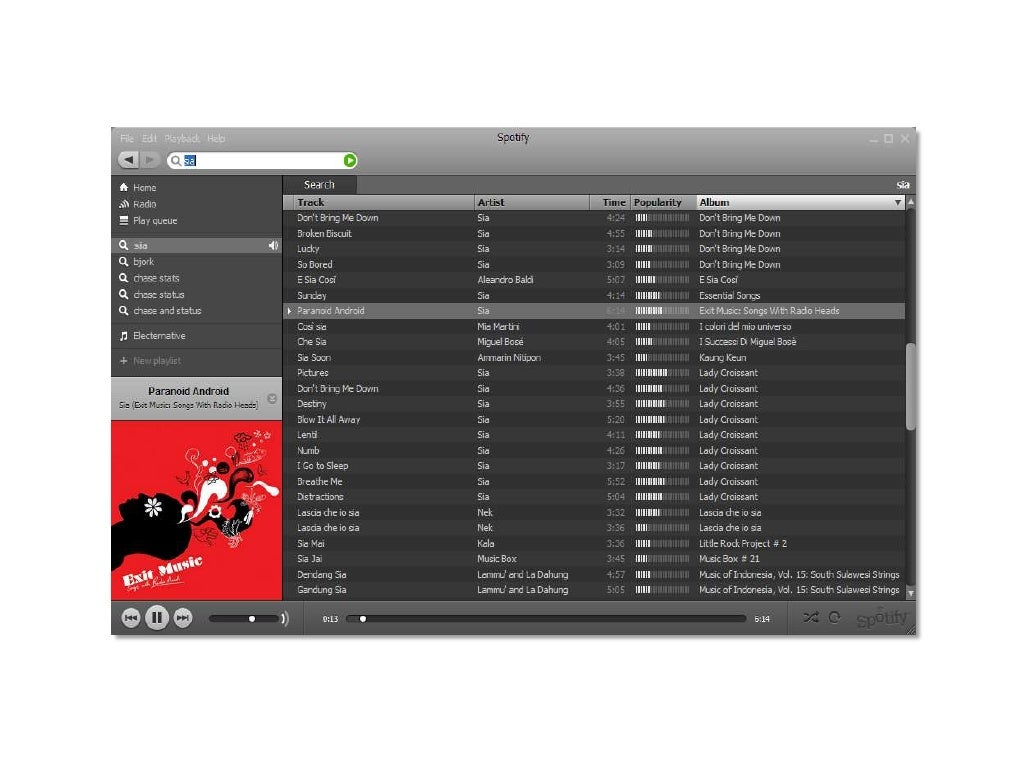This screenshot has height=768, width=1024.
Task: Select the Broken Biscuit track
Action: click(324, 233)
